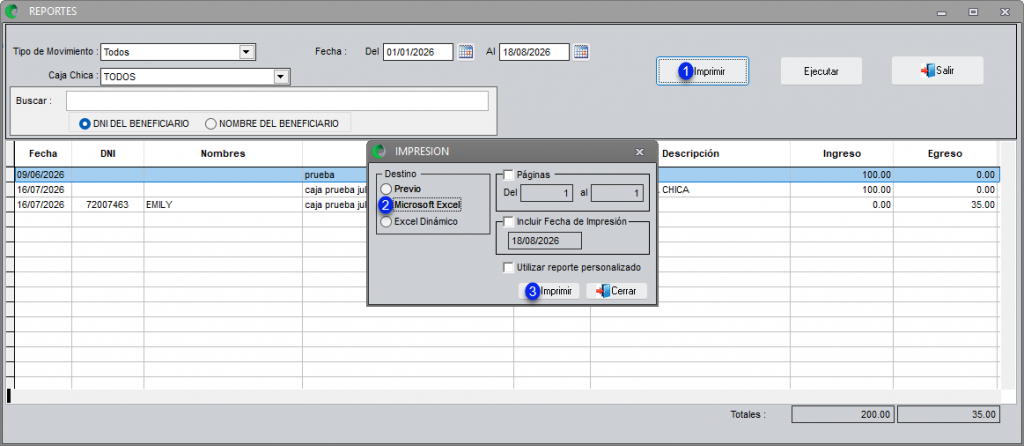This screenshot has width=1024, height=446.
Task: Open the calendar picker for the Del date
Action: coord(466,52)
